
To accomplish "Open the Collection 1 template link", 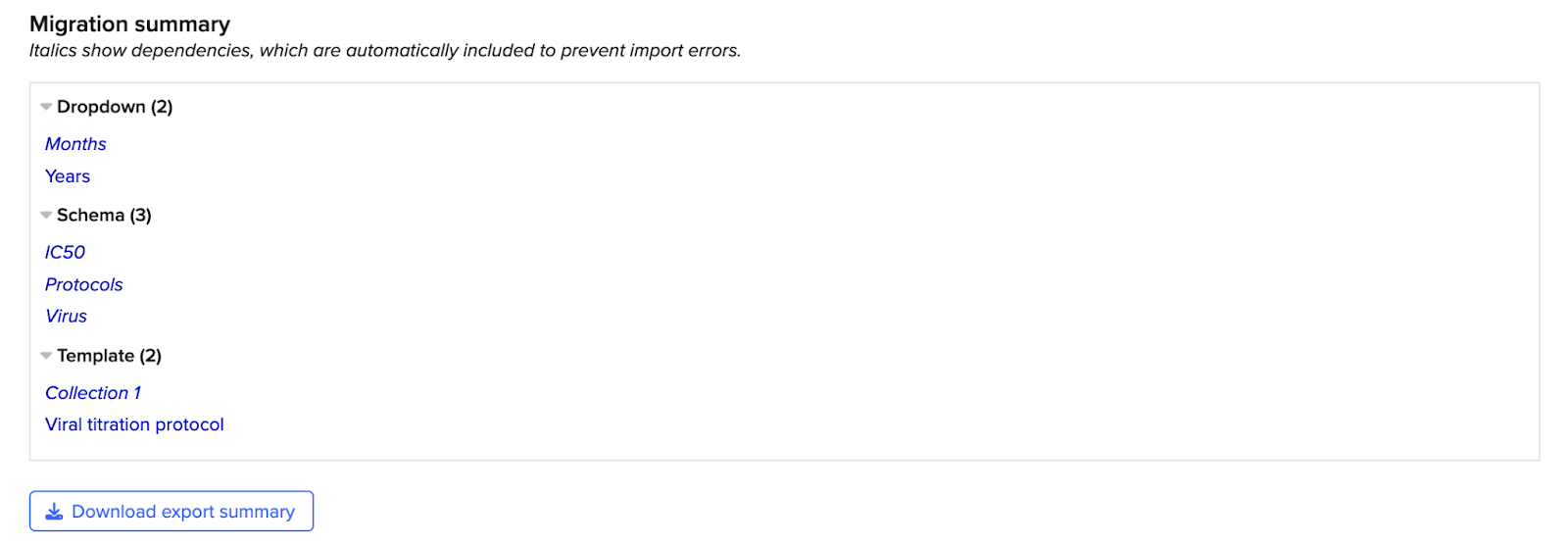I will coord(93,393).
